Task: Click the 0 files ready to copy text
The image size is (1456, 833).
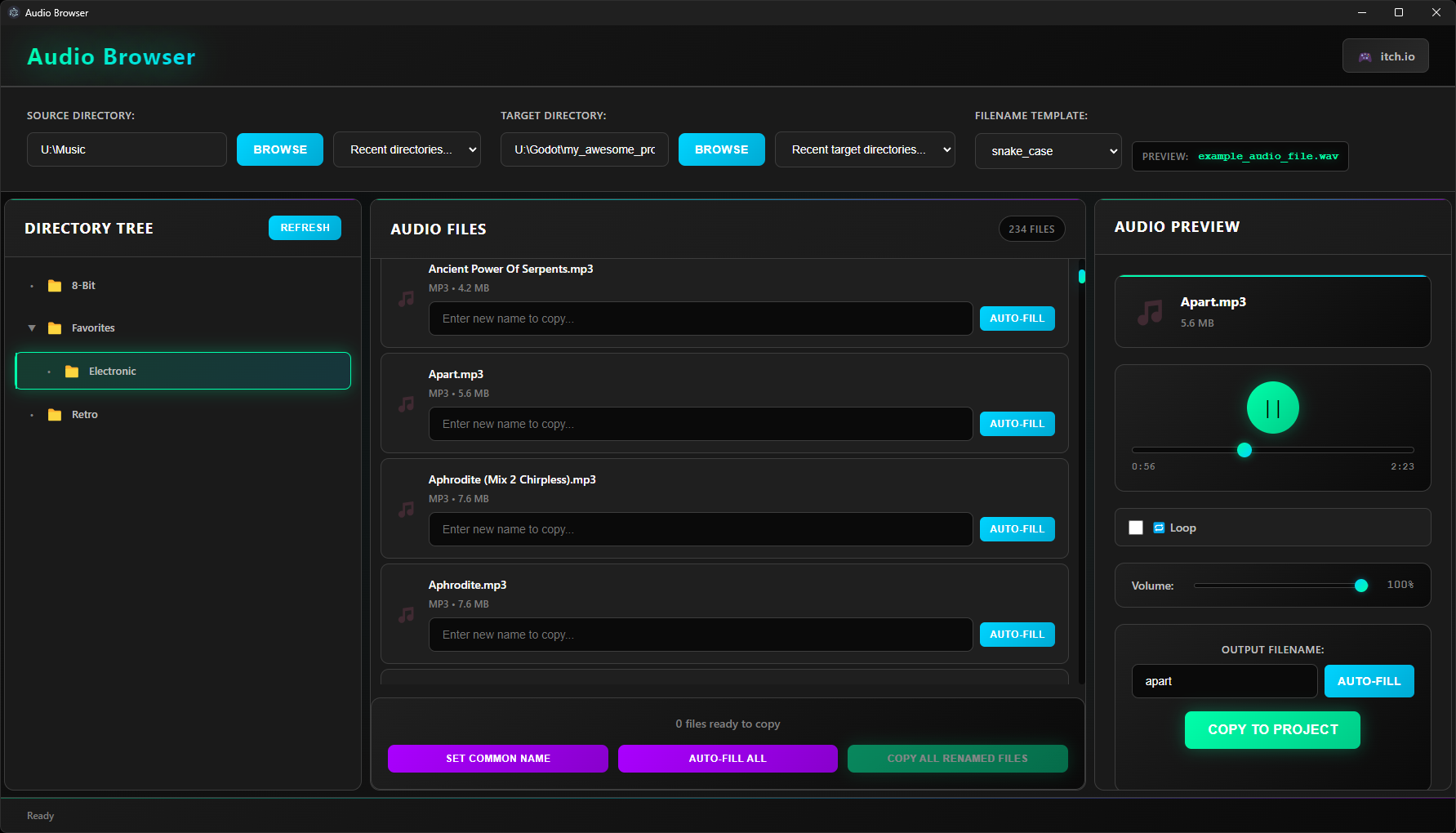Action: pyautogui.click(x=728, y=724)
